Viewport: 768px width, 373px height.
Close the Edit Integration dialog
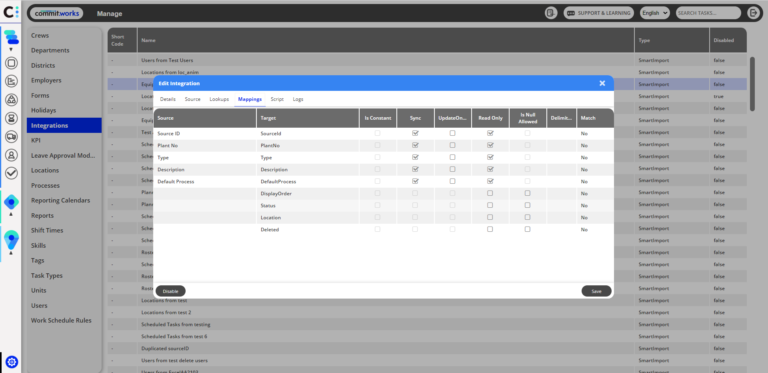pos(602,83)
